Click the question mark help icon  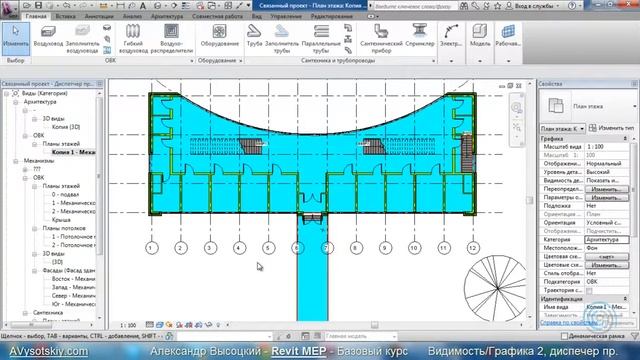pos(572,6)
